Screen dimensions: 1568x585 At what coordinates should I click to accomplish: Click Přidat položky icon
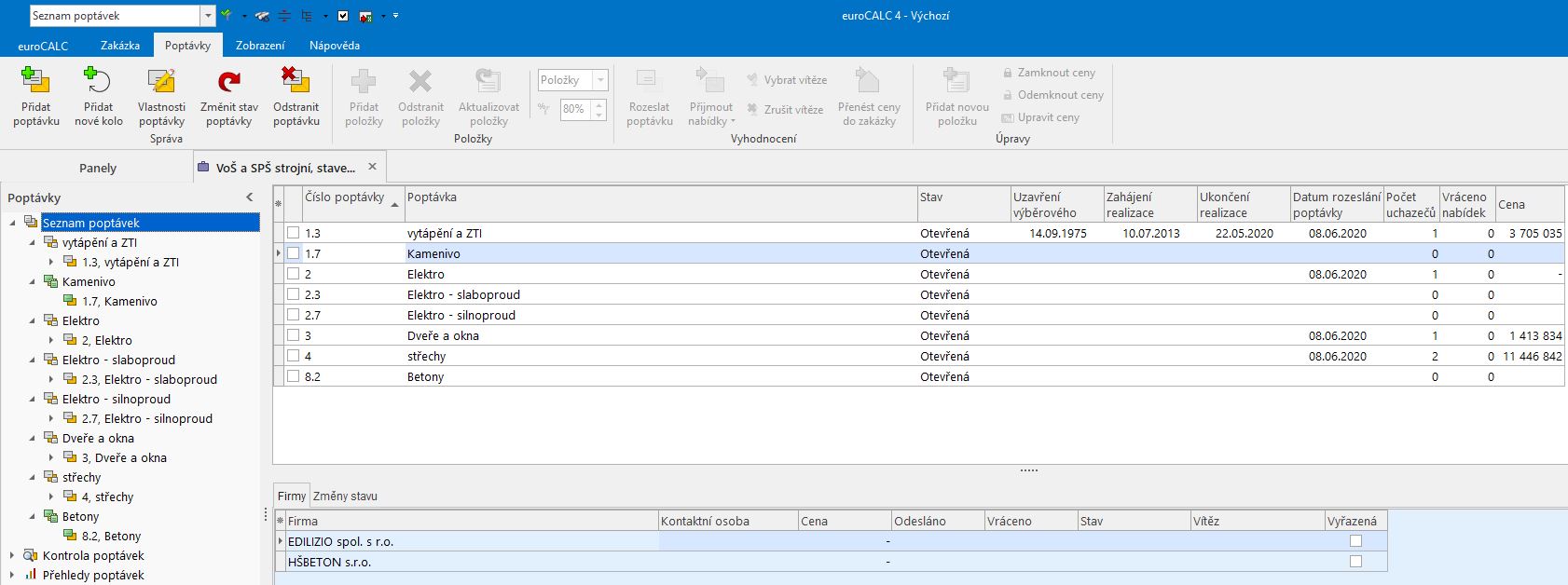[364, 81]
